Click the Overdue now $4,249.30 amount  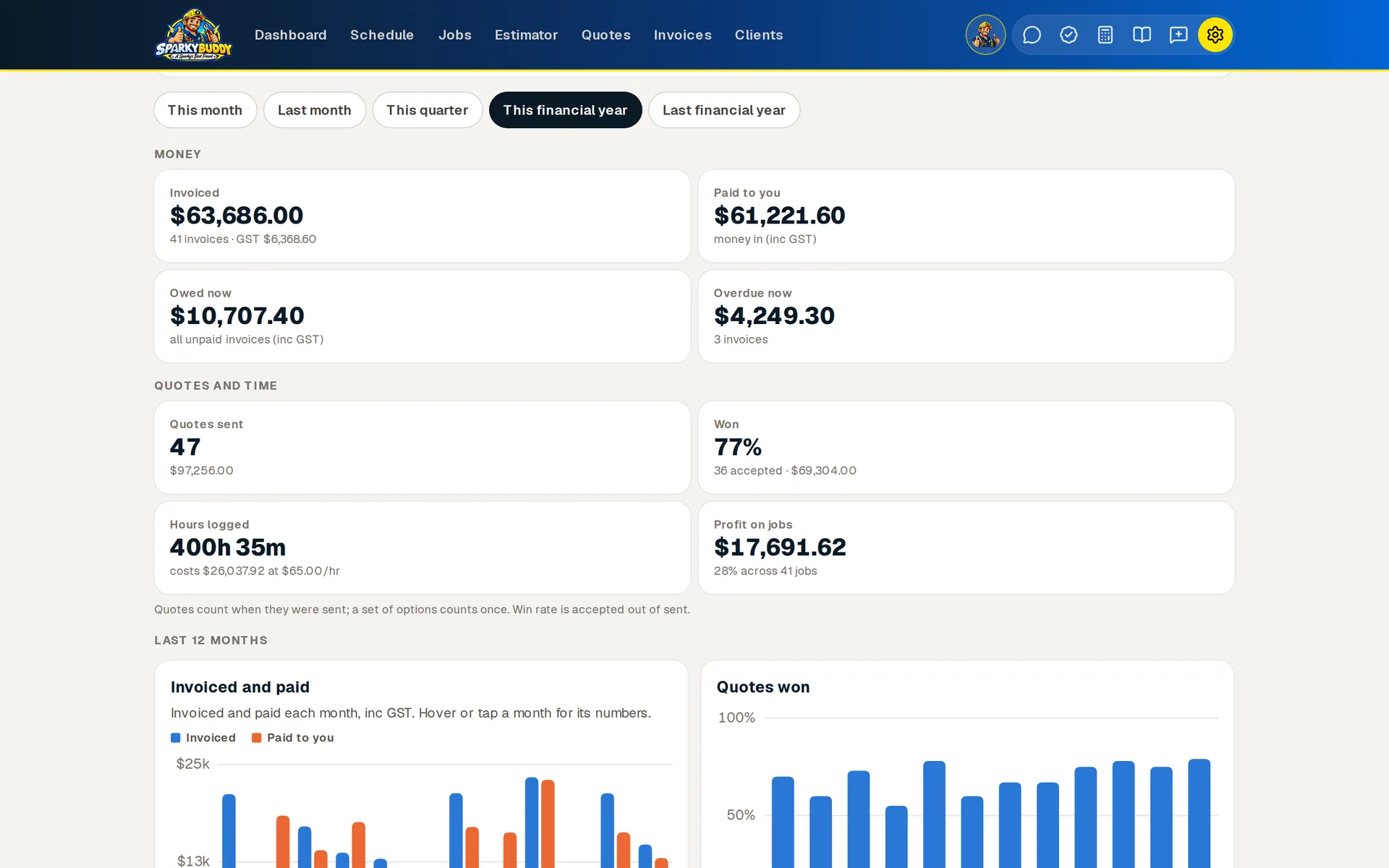(x=774, y=316)
